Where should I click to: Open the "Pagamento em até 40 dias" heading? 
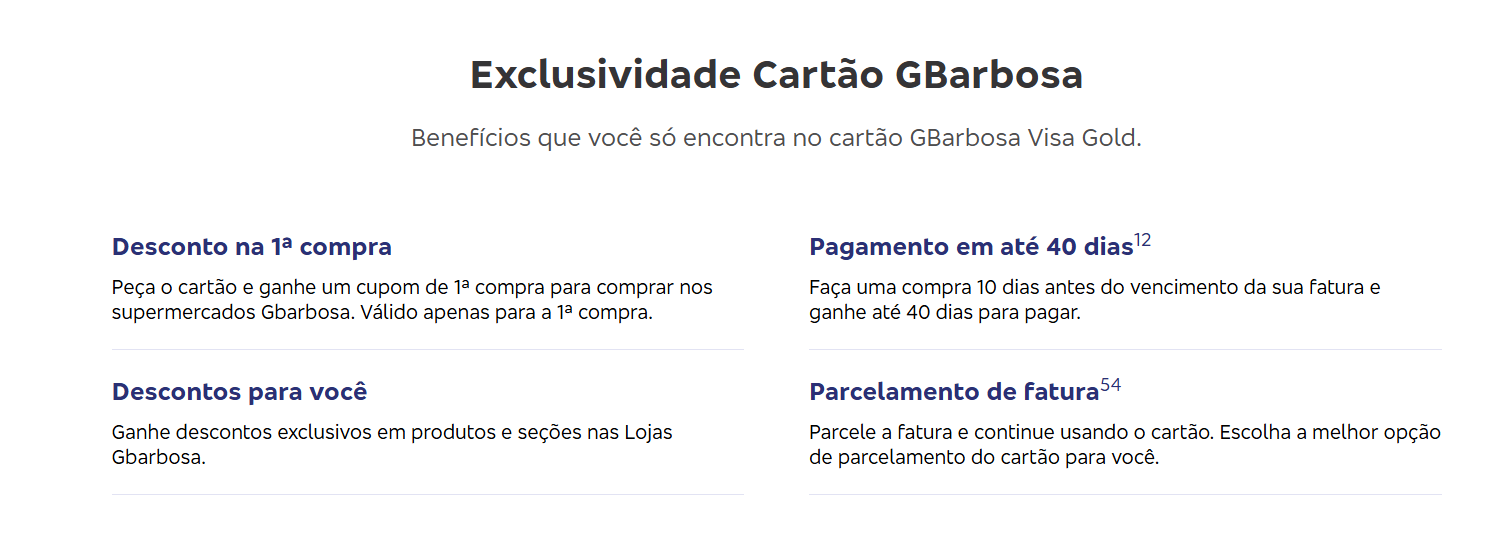point(970,247)
